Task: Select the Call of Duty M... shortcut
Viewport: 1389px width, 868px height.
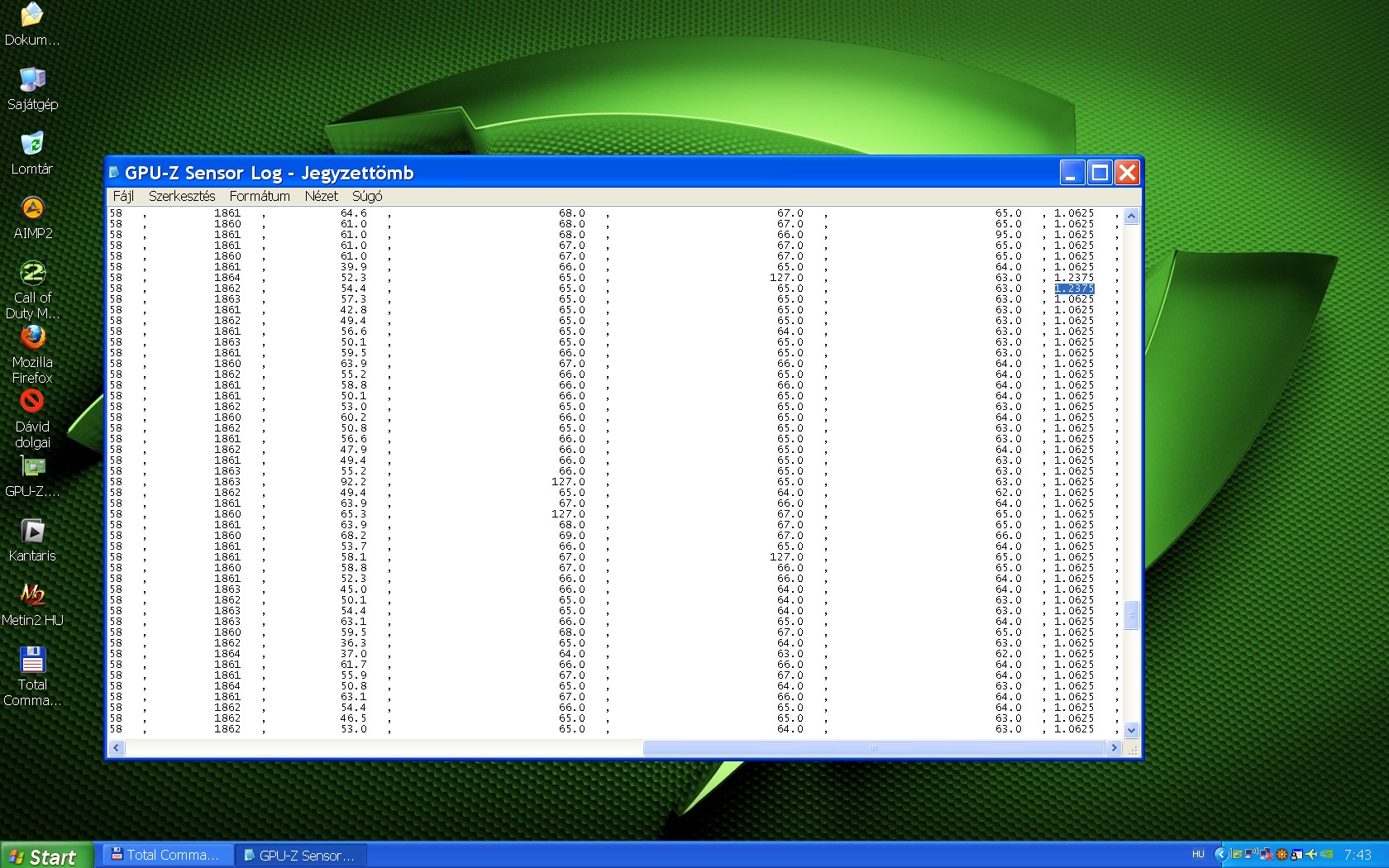Action: coord(32,290)
